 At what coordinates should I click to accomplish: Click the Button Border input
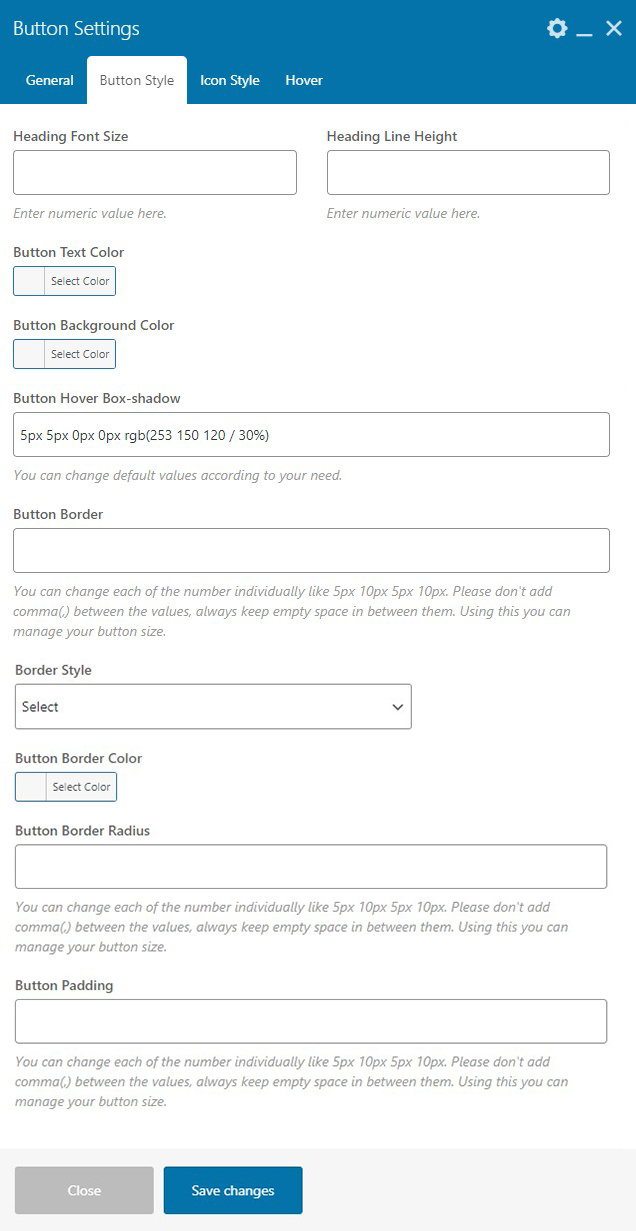pyautogui.click(x=311, y=550)
